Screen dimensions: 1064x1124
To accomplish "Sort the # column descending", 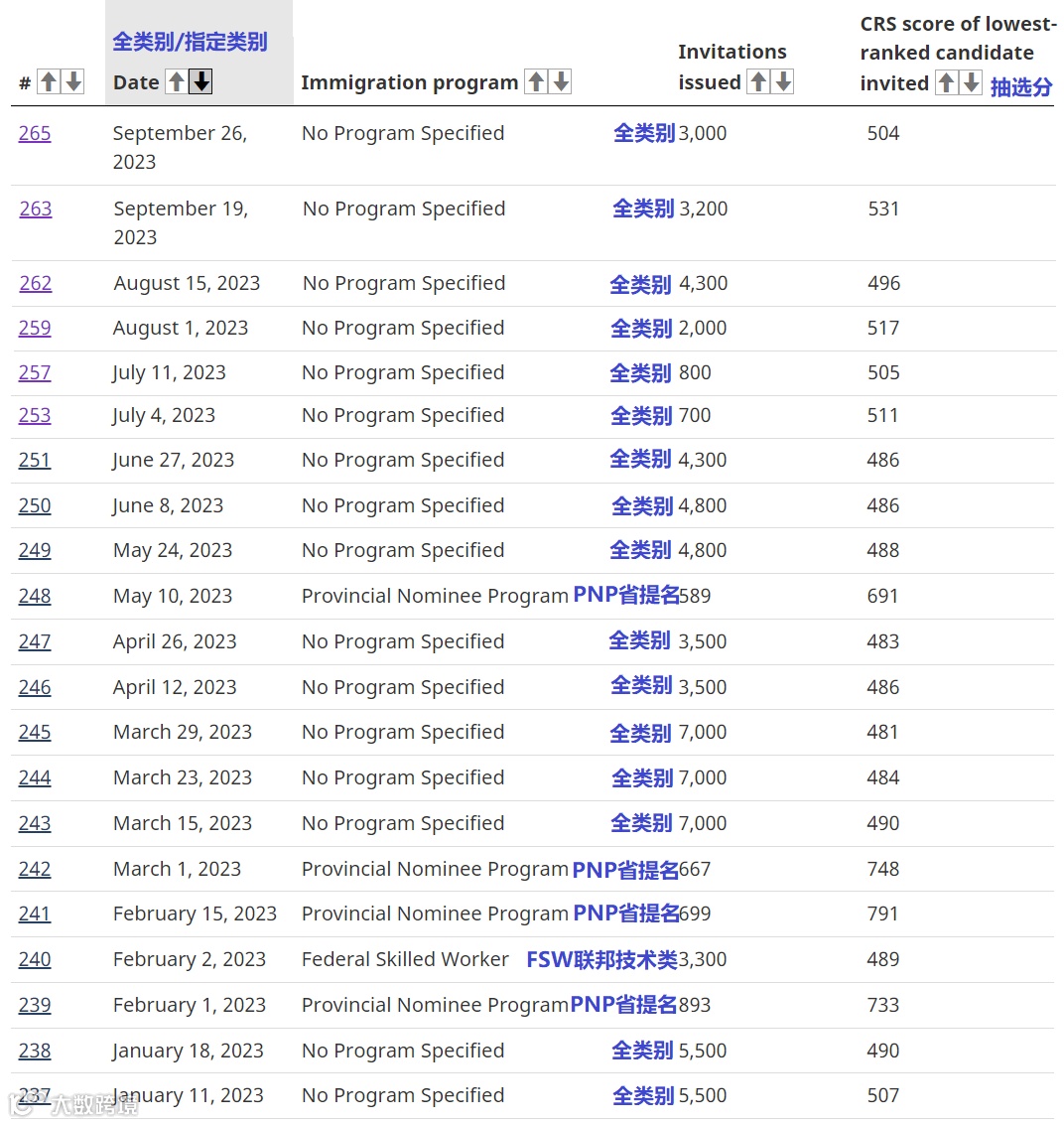I will point(73,81).
